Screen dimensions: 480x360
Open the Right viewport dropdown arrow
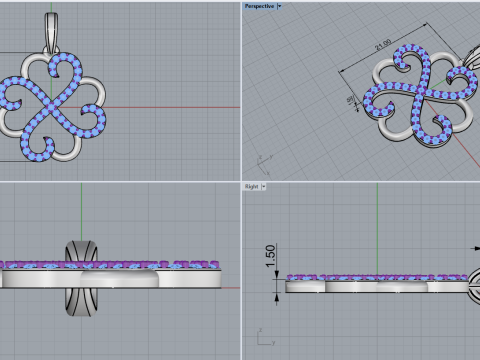(263, 187)
